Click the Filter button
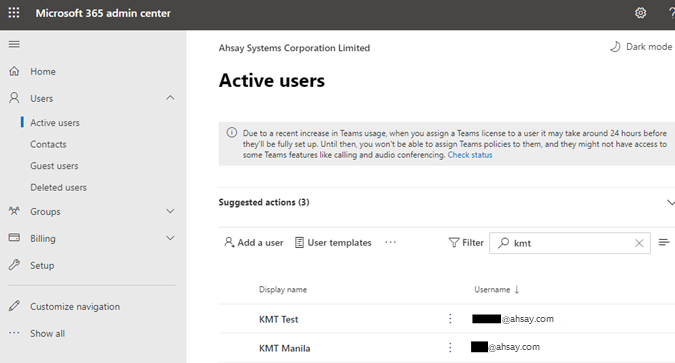Viewport: 675px width, 363px height. [466, 242]
